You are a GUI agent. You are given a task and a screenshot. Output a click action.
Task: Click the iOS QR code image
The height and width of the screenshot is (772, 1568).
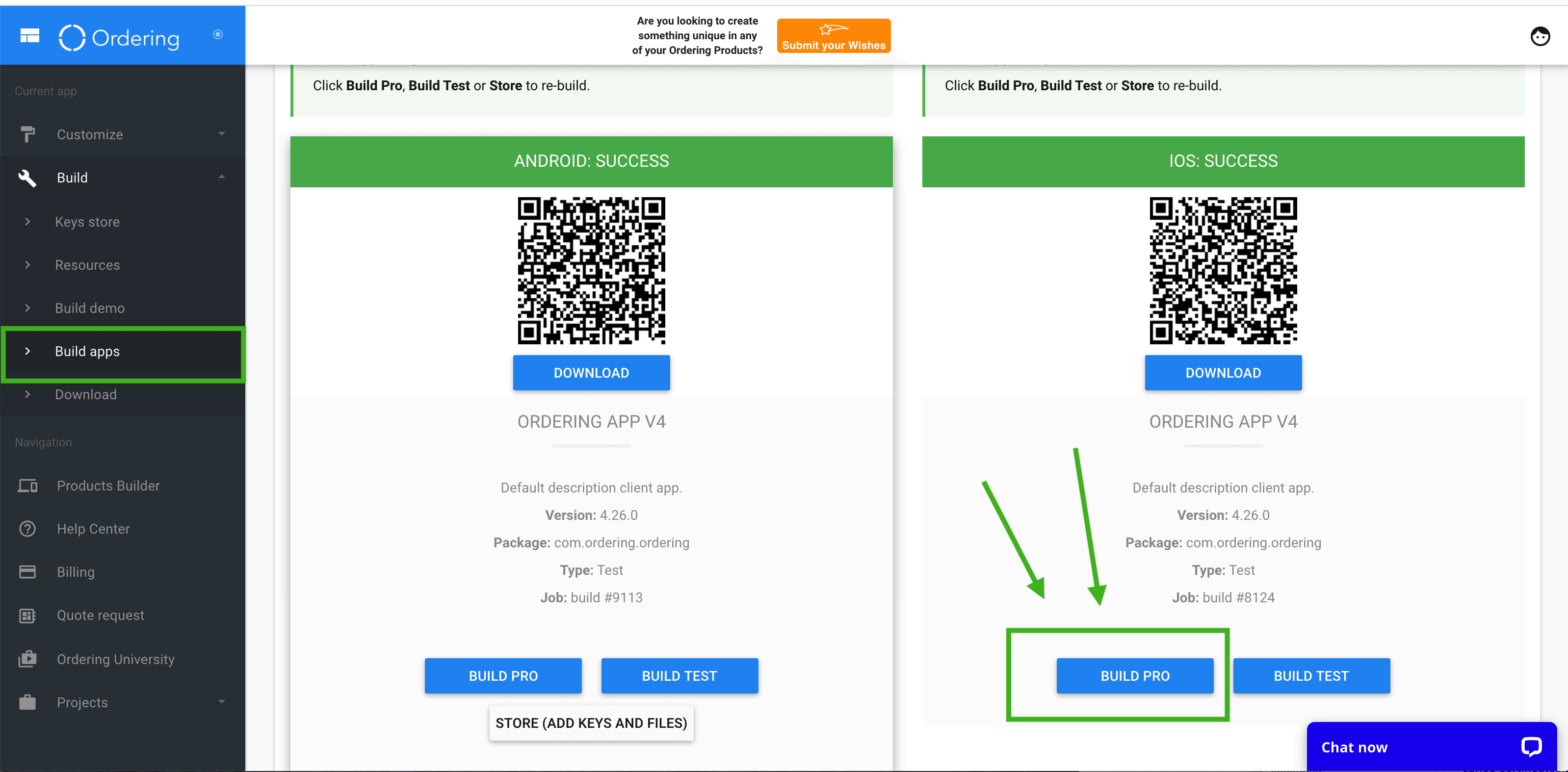(x=1223, y=271)
